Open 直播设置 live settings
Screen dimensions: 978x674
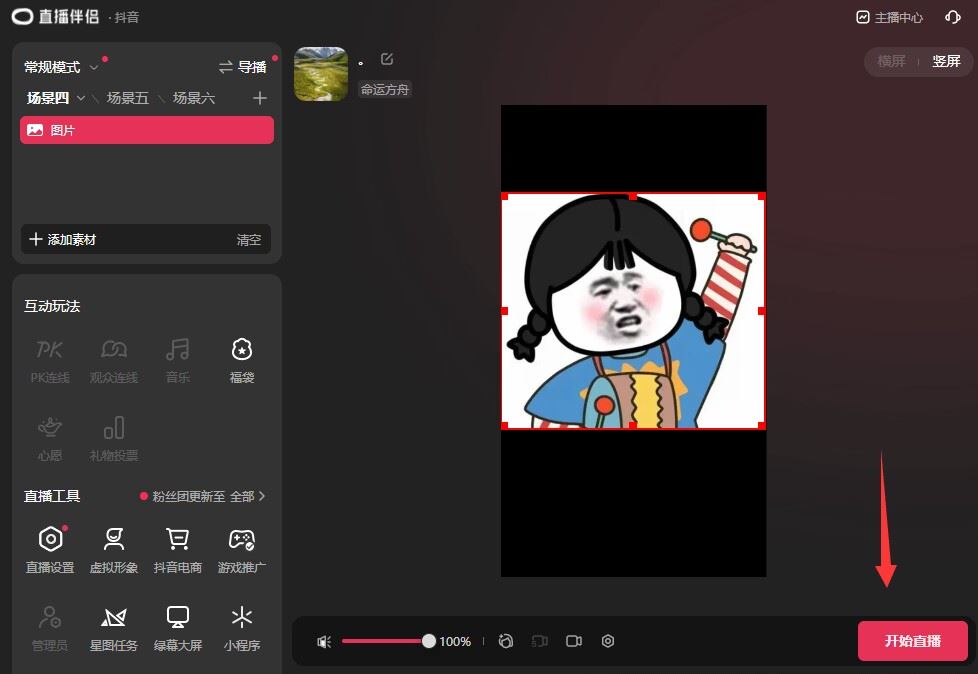[x=50, y=549]
